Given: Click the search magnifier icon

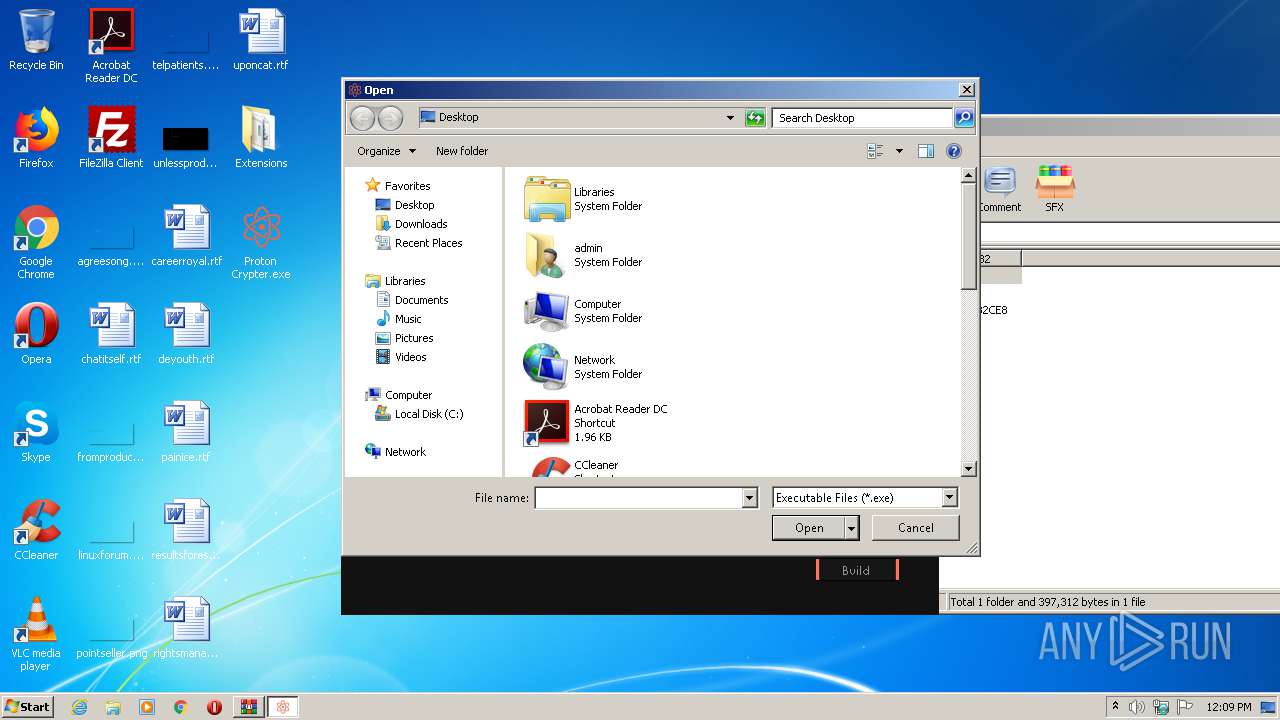Looking at the screenshot, I should pyautogui.click(x=963, y=118).
